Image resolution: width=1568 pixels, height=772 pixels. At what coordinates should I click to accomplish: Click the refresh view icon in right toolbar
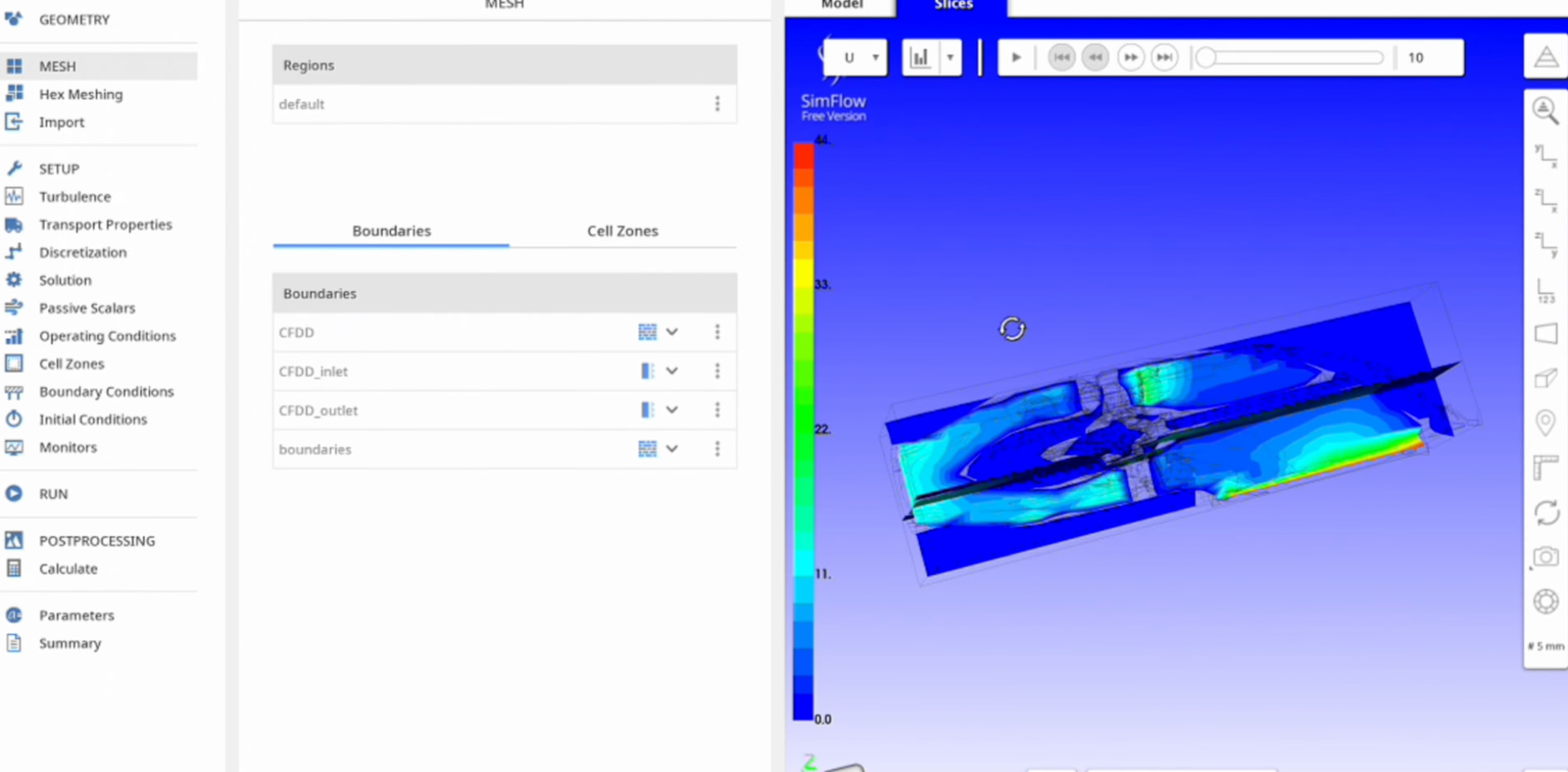(x=1545, y=513)
